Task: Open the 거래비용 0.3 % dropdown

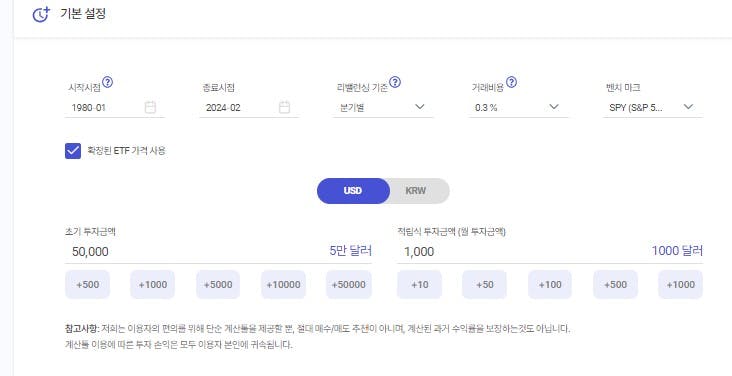Action: pyautogui.click(x=518, y=107)
